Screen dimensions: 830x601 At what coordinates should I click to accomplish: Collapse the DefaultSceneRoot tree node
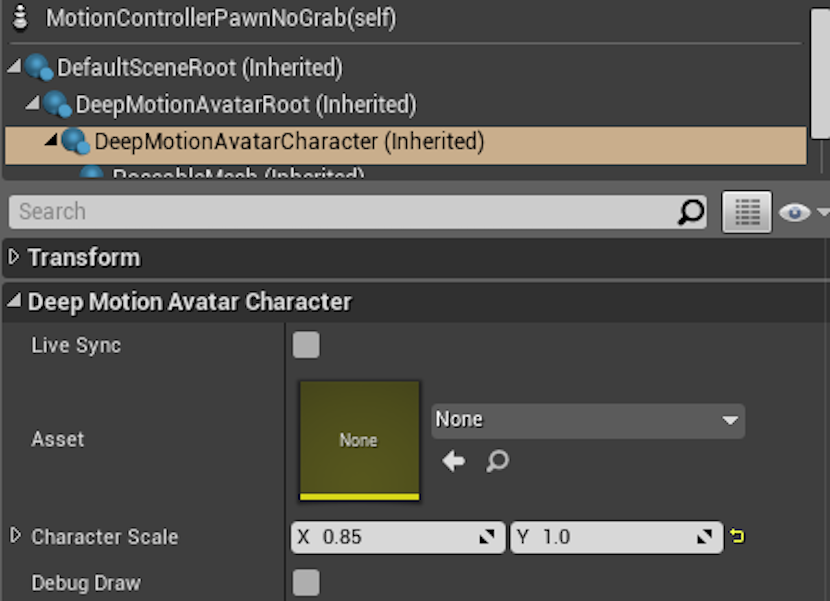(x=14, y=66)
